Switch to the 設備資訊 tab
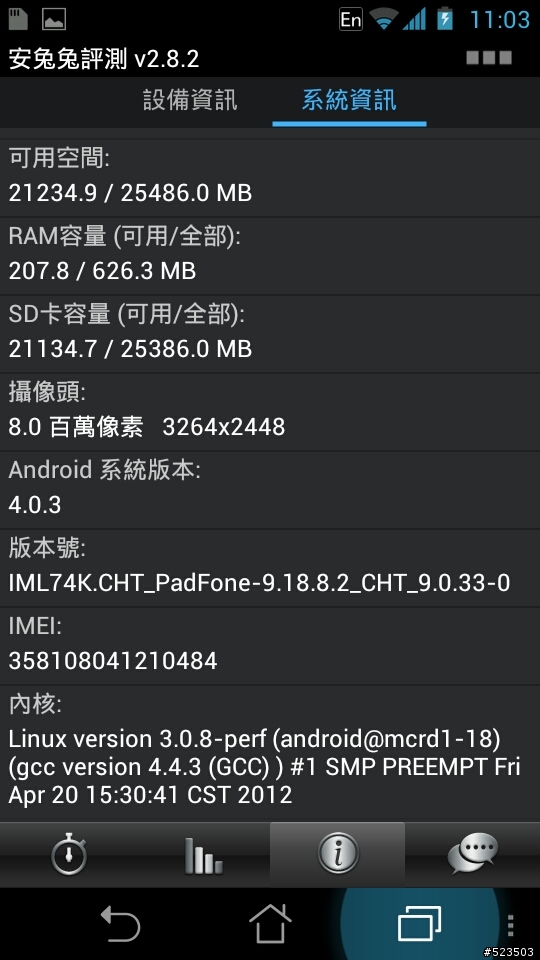This screenshot has height=960, width=540. click(x=190, y=100)
